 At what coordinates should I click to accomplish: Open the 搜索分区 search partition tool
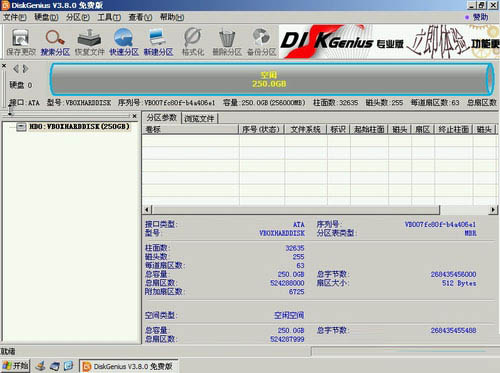pyautogui.click(x=55, y=42)
